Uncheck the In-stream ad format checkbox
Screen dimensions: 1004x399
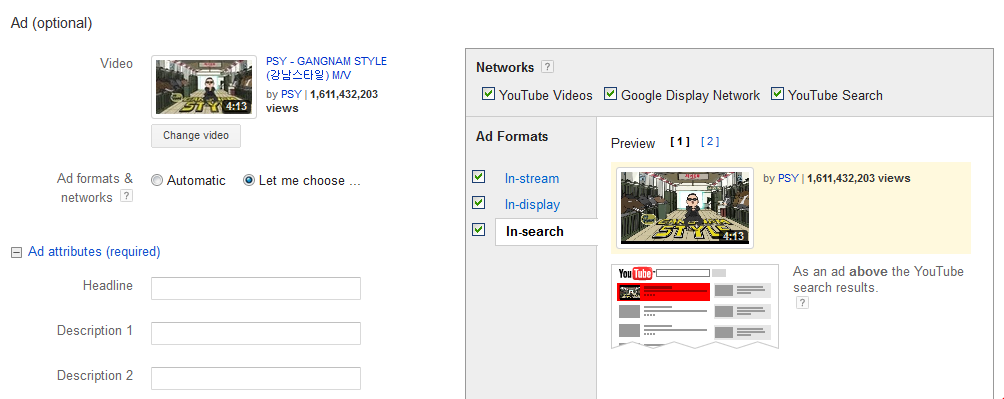pyautogui.click(x=478, y=177)
